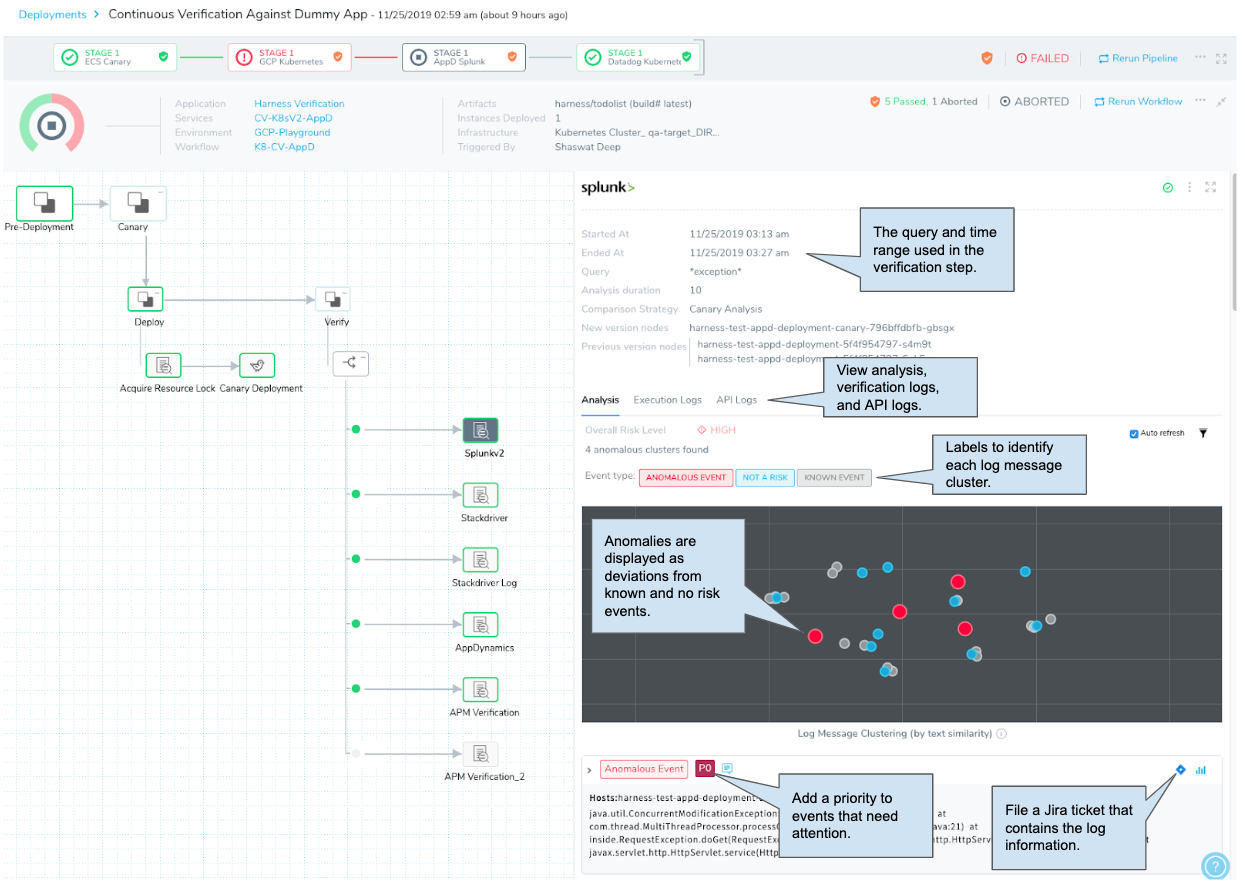Image resolution: width=1245 pixels, height=893 pixels.
Task: Select the AppD Splunk pipeline stage
Action: click(x=464, y=57)
